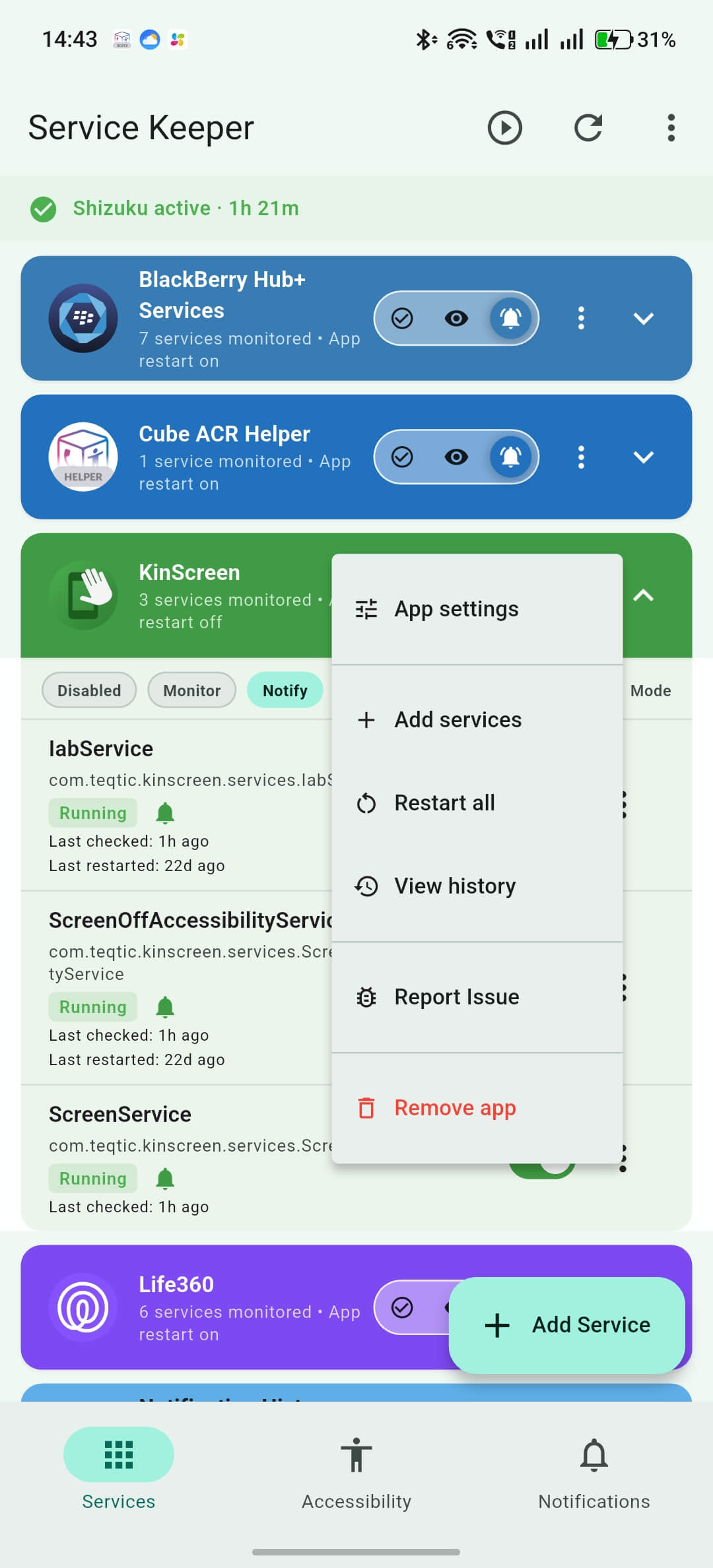Viewport: 713px width, 1568px height.
Task: Tap the KinScreen app icon
Action: [83, 595]
